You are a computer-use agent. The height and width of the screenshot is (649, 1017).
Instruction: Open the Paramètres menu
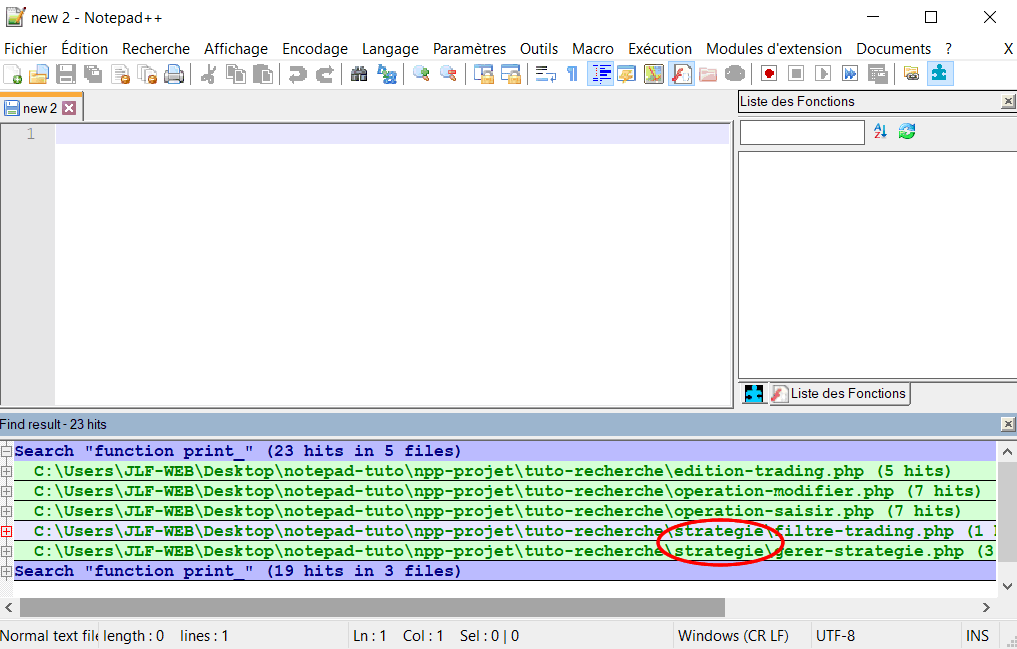[469, 49]
